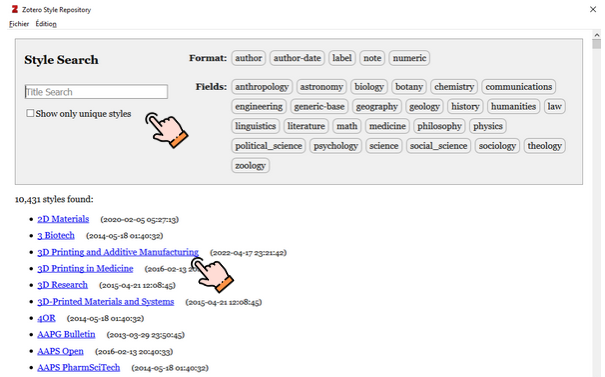Viewport: 605px width, 377px height.
Task: Select the theology field tag
Action: pos(544,146)
